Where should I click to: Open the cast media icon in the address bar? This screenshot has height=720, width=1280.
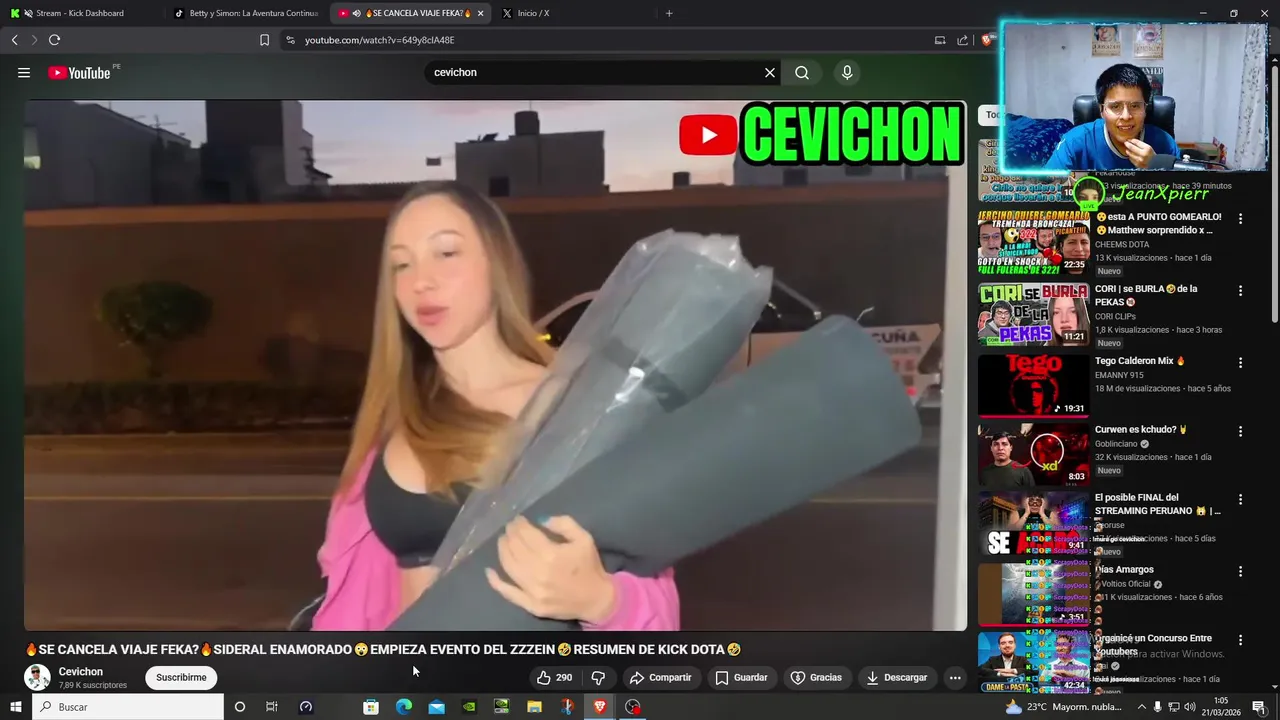pos(940,40)
